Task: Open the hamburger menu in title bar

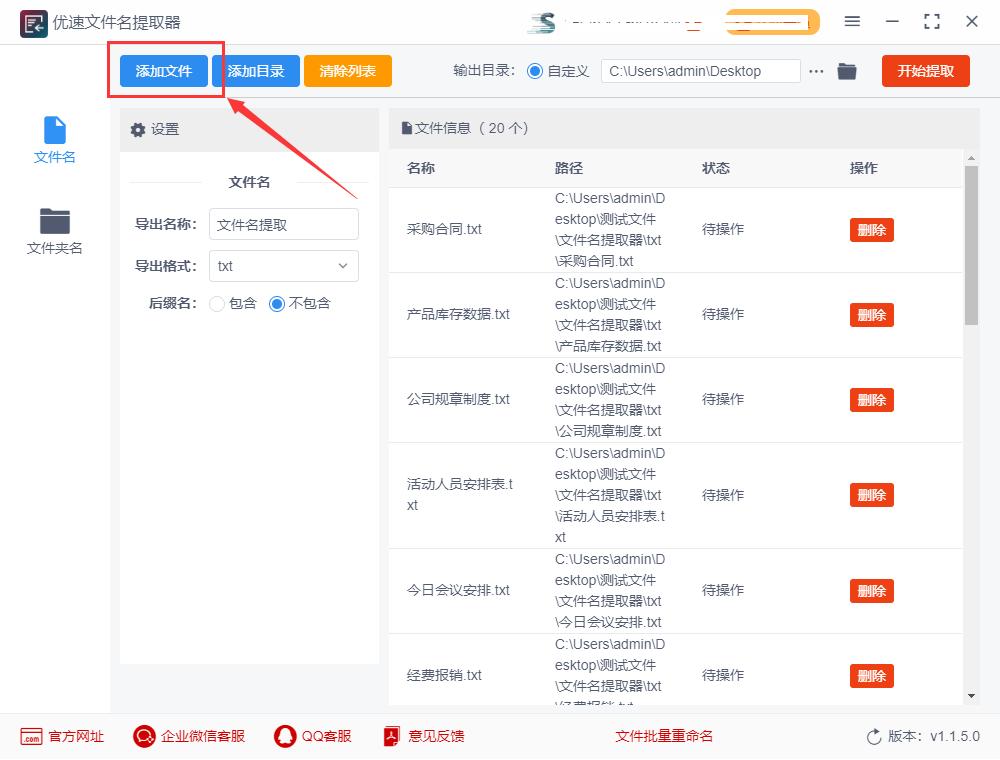Action: (x=853, y=20)
